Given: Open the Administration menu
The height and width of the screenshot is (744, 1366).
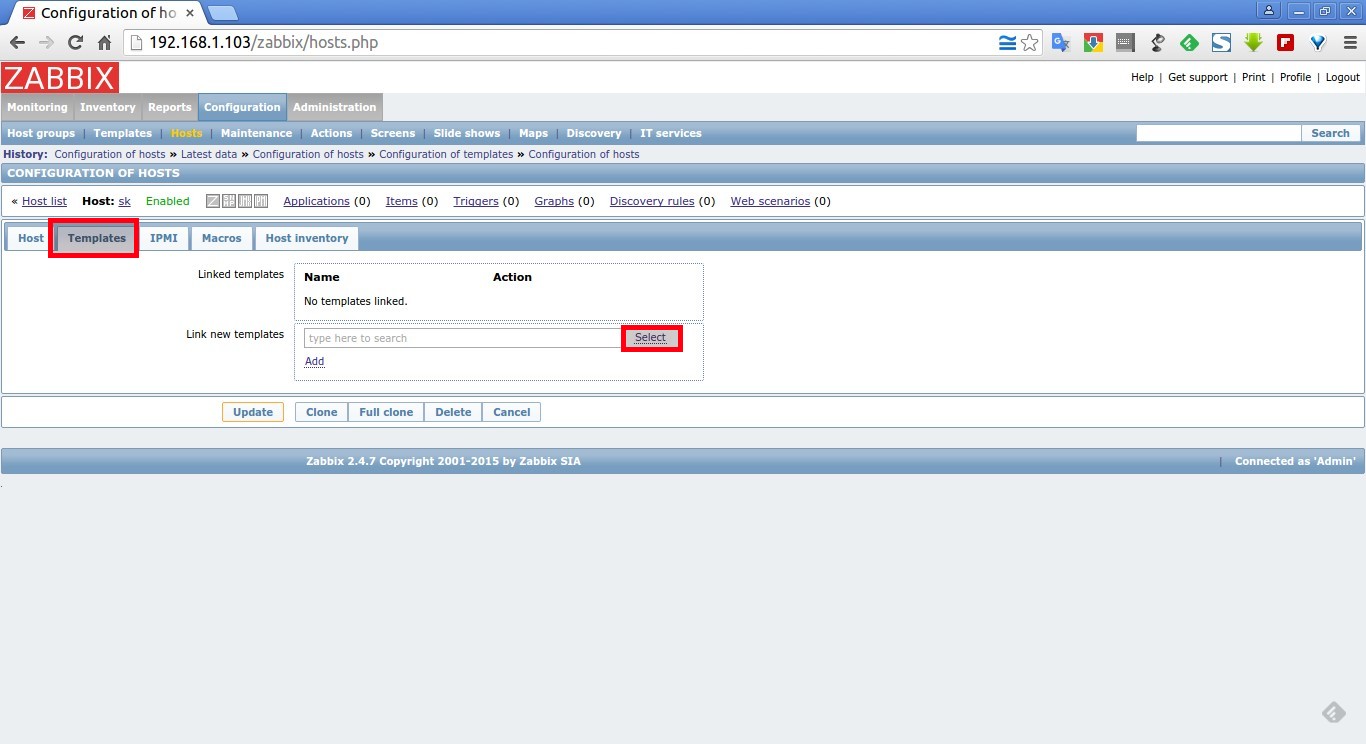Looking at the screenshot, I should click(x=335, y=107).
